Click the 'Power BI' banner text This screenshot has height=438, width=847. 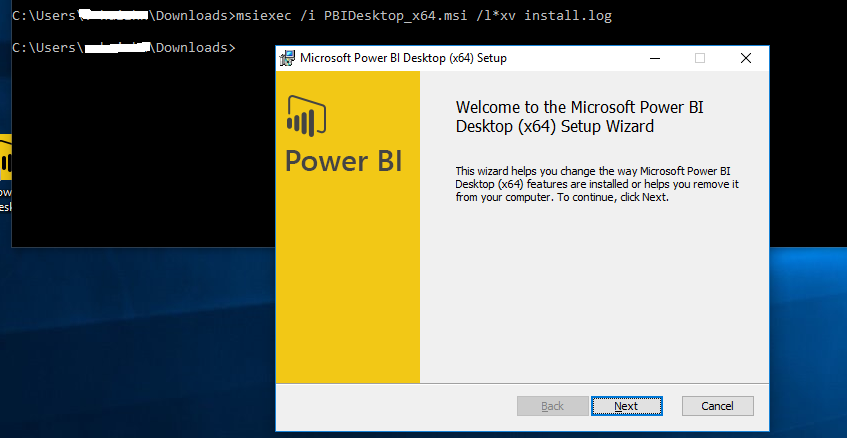click(344, 161)
